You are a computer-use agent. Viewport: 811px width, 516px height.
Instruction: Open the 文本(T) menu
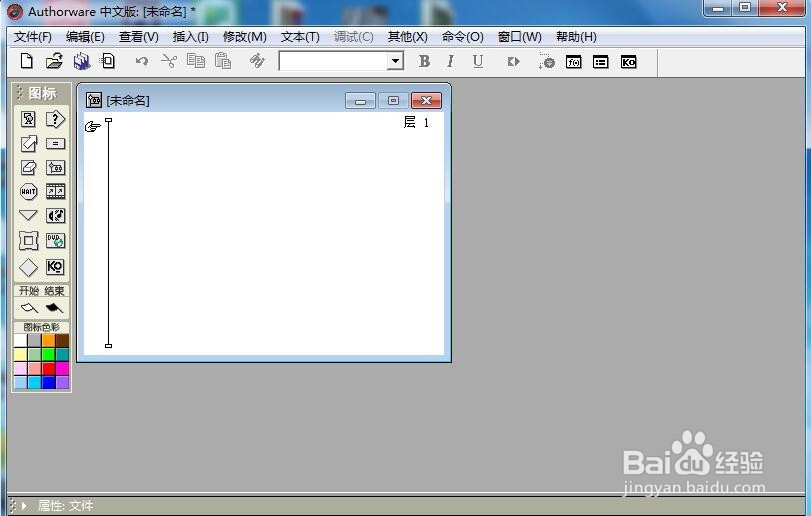(x=300, y=37)
